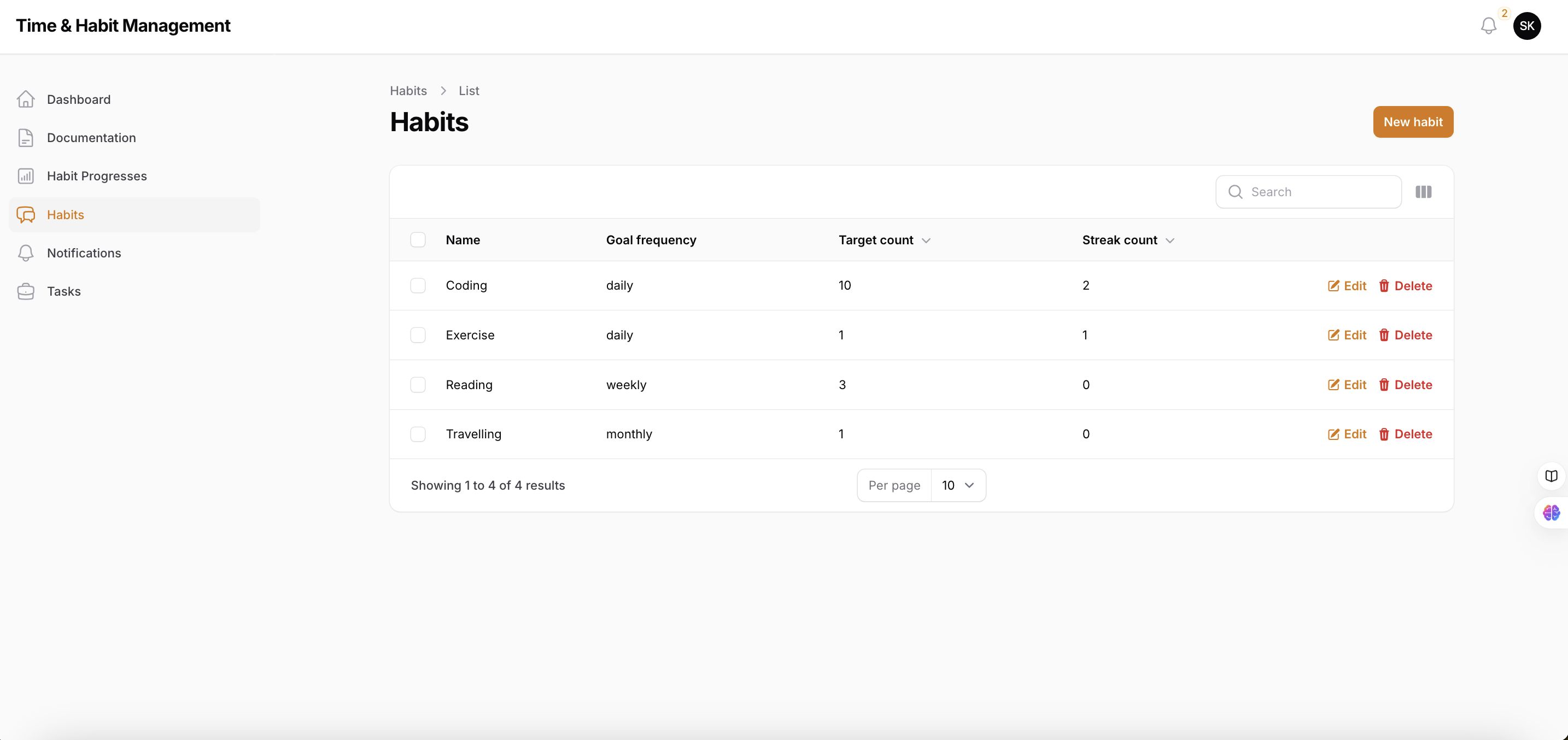Click the Dashboard home icon in sidebar
Screen dimensions: 1568x740
26,99
